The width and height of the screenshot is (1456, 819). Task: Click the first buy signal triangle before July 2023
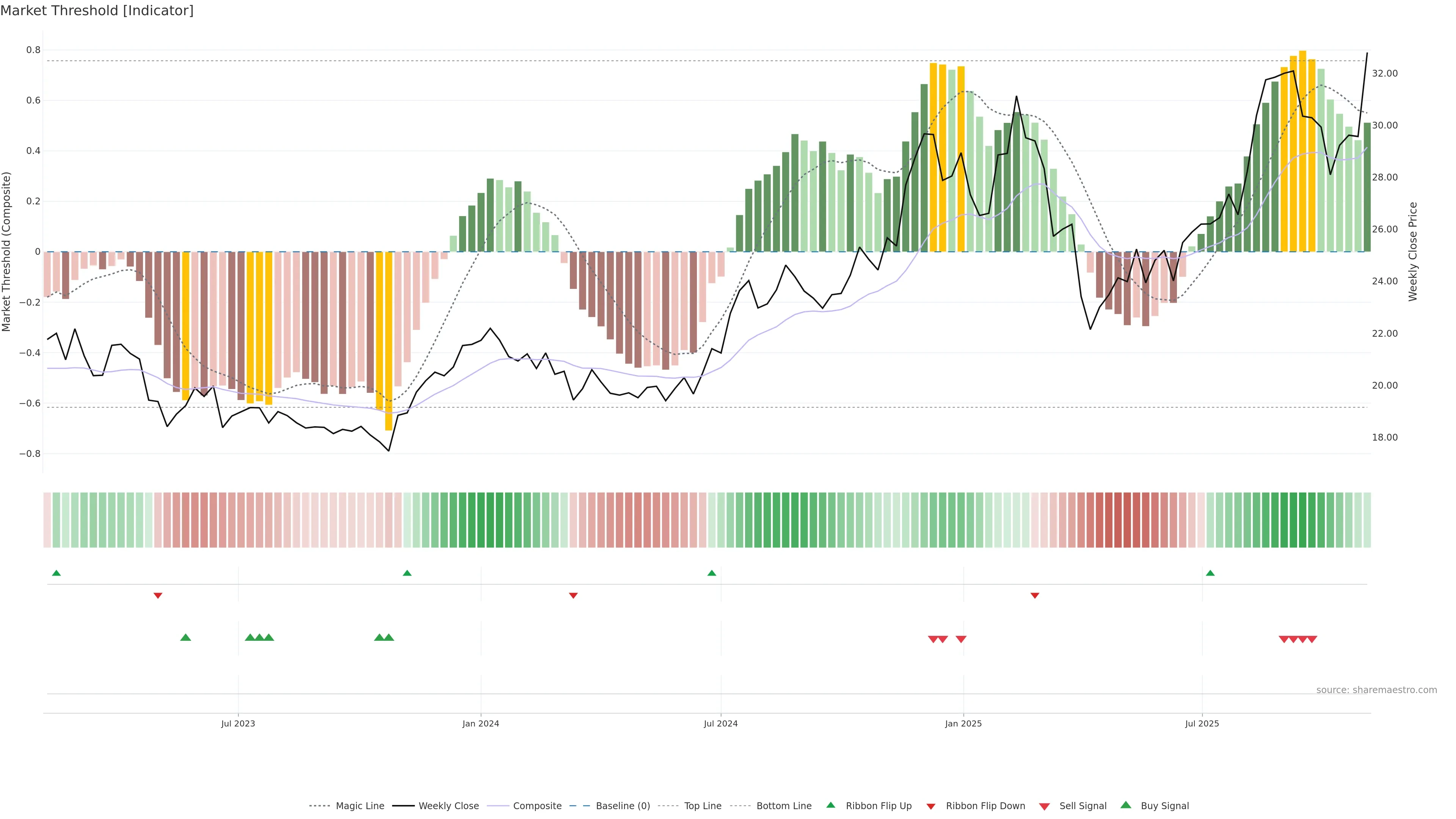tap(185, 637)
